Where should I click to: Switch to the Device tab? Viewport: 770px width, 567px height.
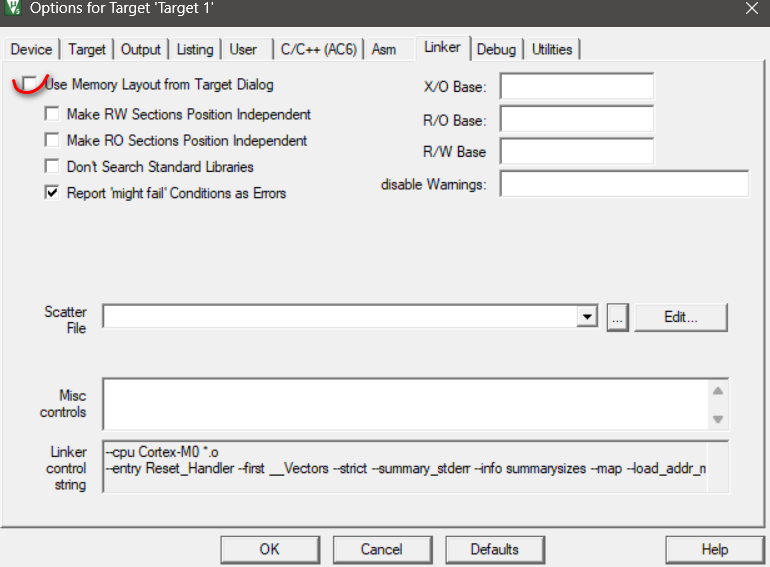(31, 49)
